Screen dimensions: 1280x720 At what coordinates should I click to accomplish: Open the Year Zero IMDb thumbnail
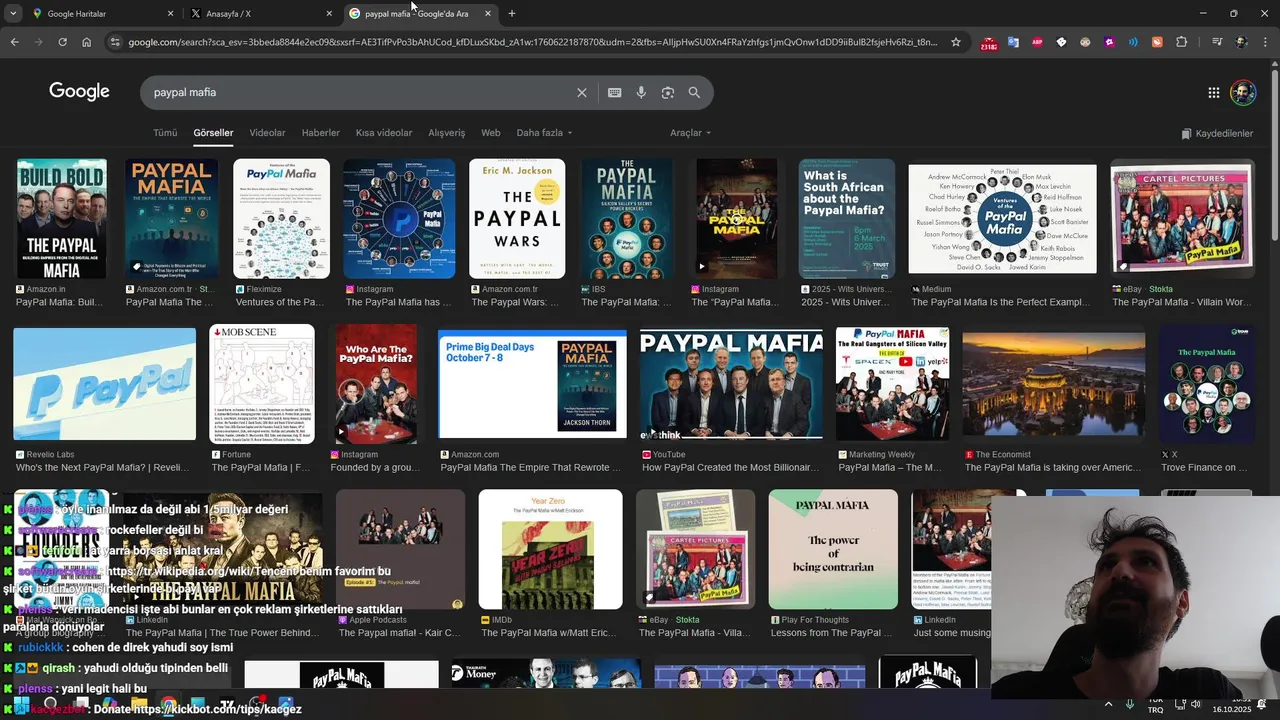[x=550, y=549]
